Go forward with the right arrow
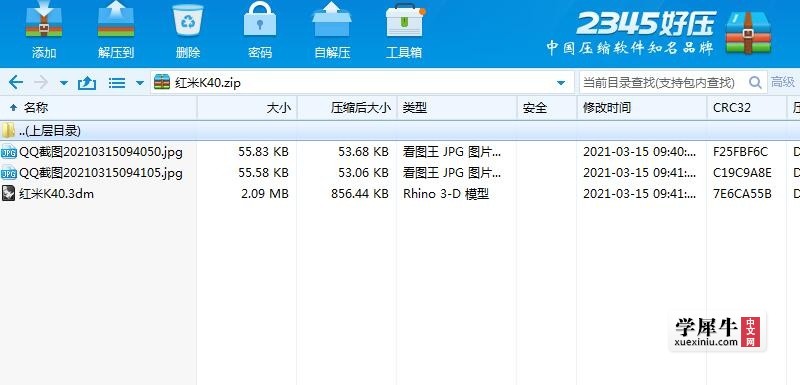 pyautogui.click(x=40, y=82)
